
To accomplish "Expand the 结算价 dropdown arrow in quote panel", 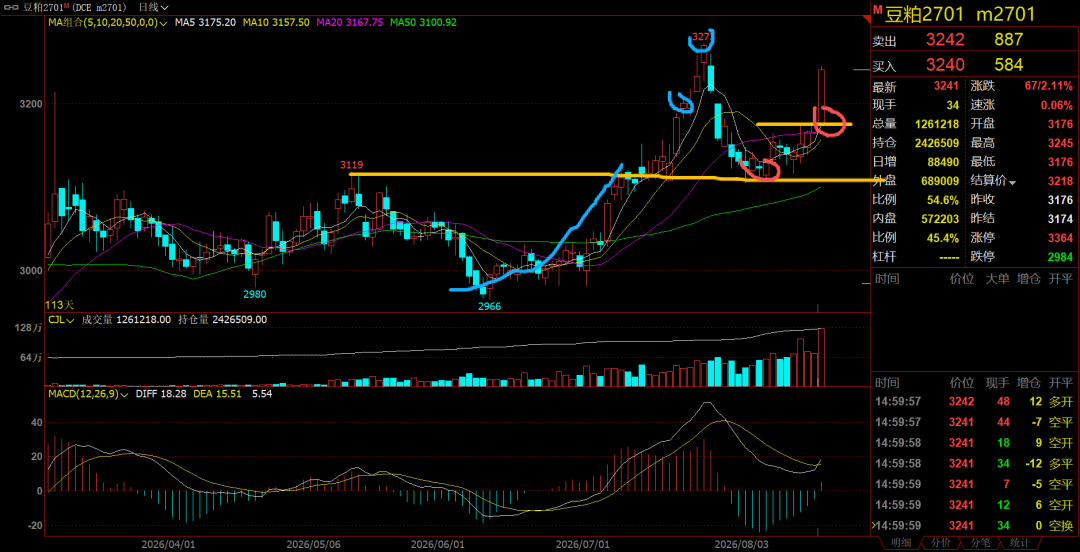I will tap(1012, 182).
